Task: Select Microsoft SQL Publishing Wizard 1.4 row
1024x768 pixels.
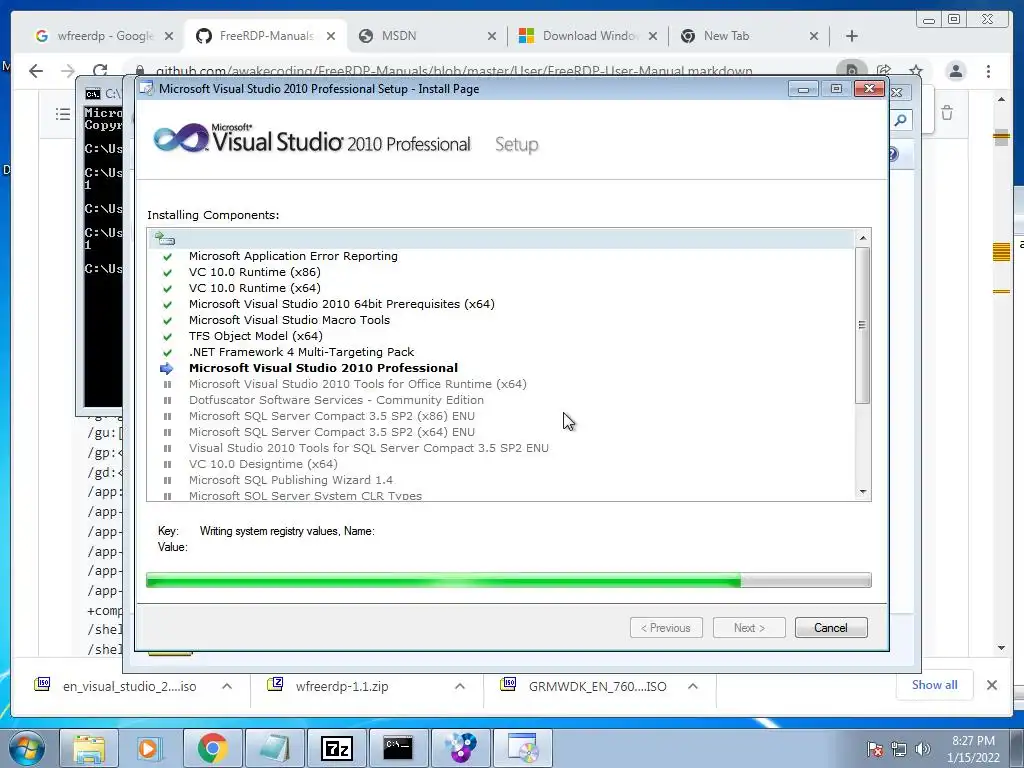Action: click(291, 480)
